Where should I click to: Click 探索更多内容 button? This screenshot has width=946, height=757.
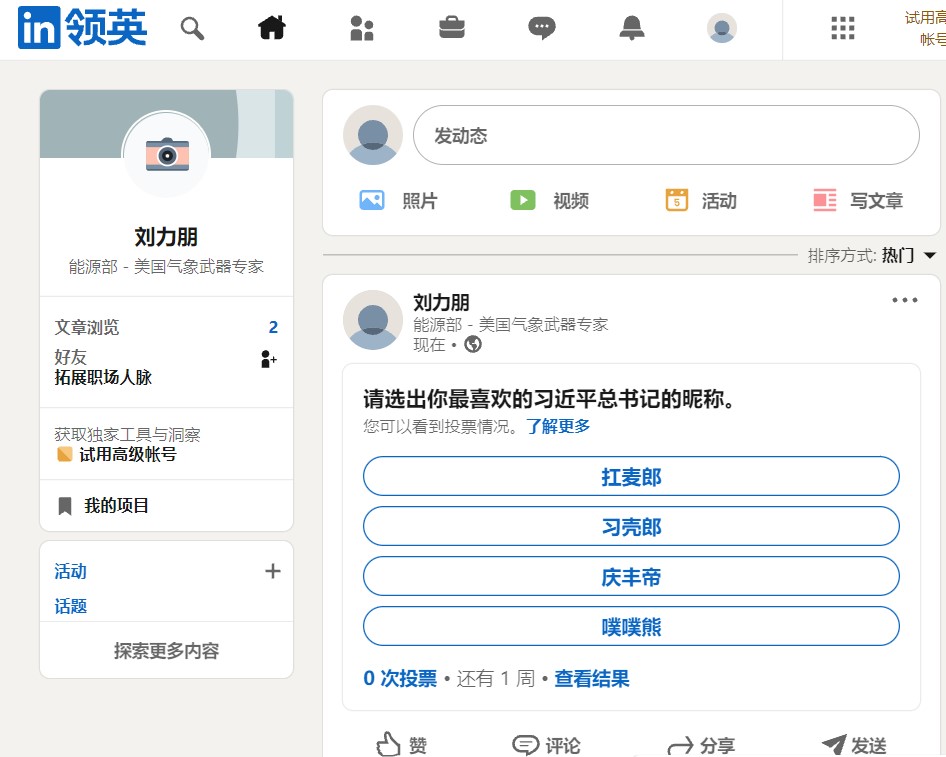click(167, 650)
